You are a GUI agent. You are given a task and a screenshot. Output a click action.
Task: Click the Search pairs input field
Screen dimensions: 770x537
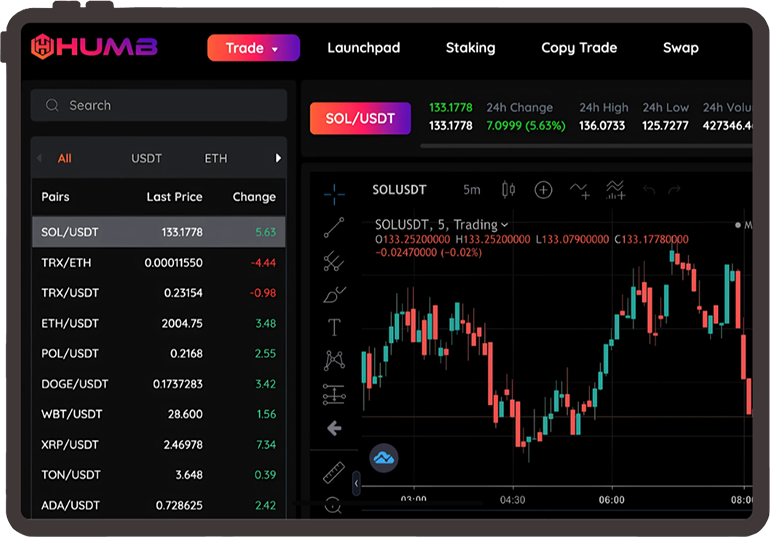[159, 105]
